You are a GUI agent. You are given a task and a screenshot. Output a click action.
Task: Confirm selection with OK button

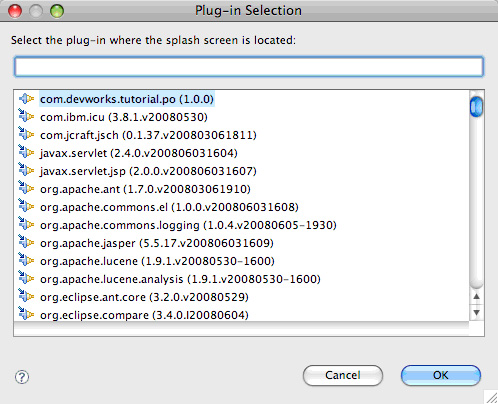pyautogui.click(x=441, y=375)
